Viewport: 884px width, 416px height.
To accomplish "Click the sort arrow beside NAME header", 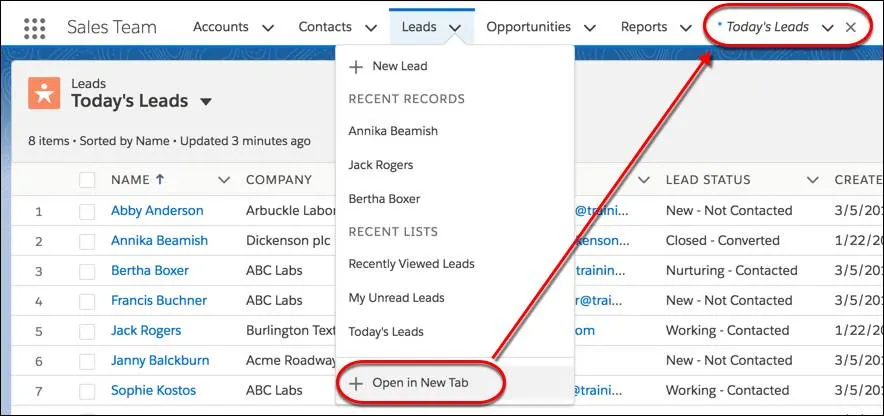I will click(160, 180).
